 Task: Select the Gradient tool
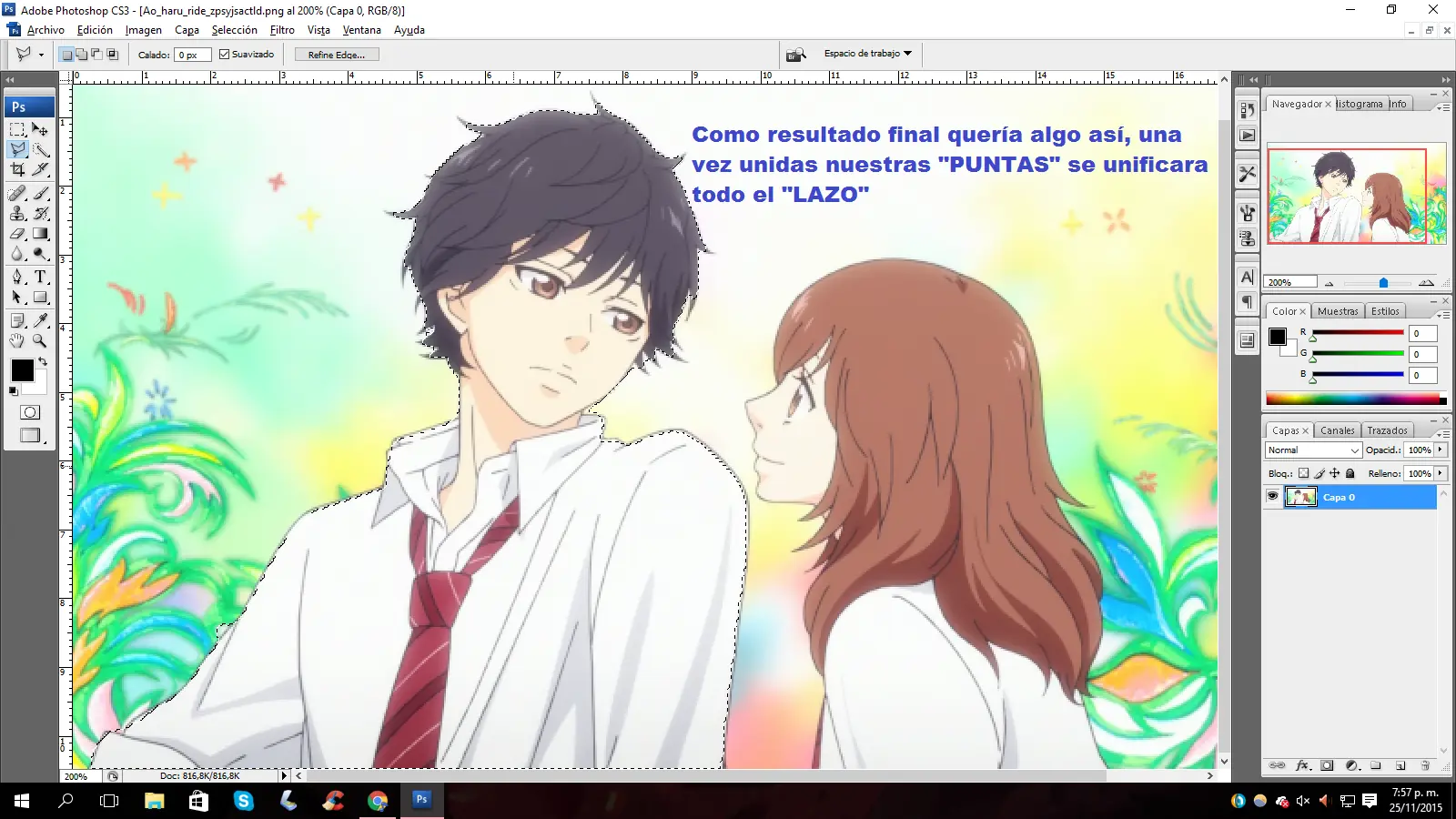tap(40, 234)
